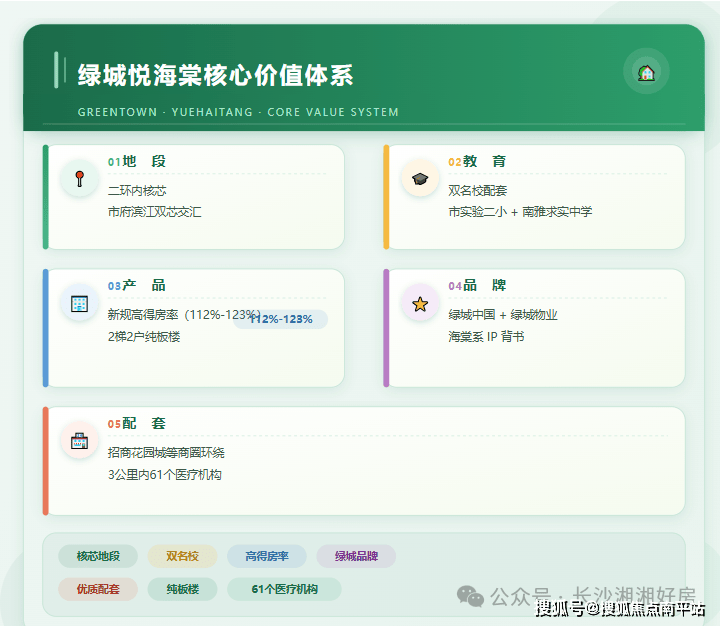Select the 双名校 tag
720x626 pixels.
pos(182,556)
